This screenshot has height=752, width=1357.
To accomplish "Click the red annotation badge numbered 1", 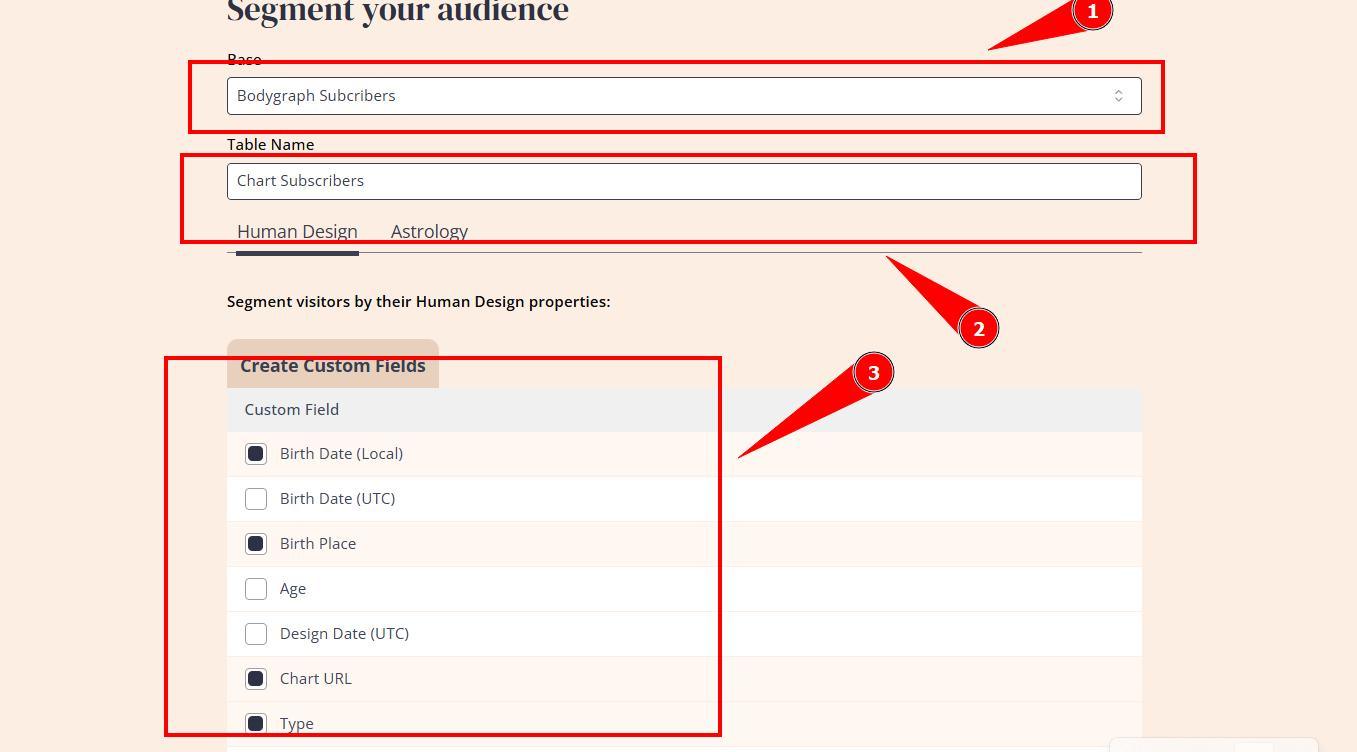I will (x=1092, y=12).
